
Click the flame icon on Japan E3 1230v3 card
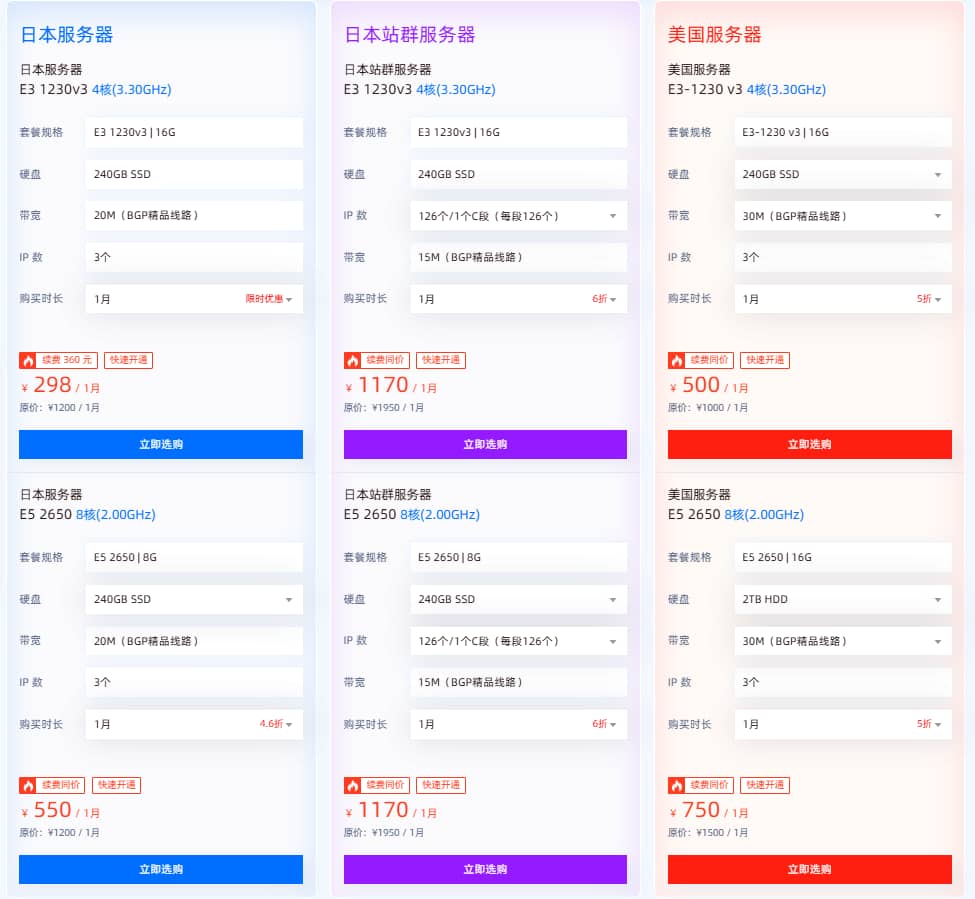tap(27, 360)
